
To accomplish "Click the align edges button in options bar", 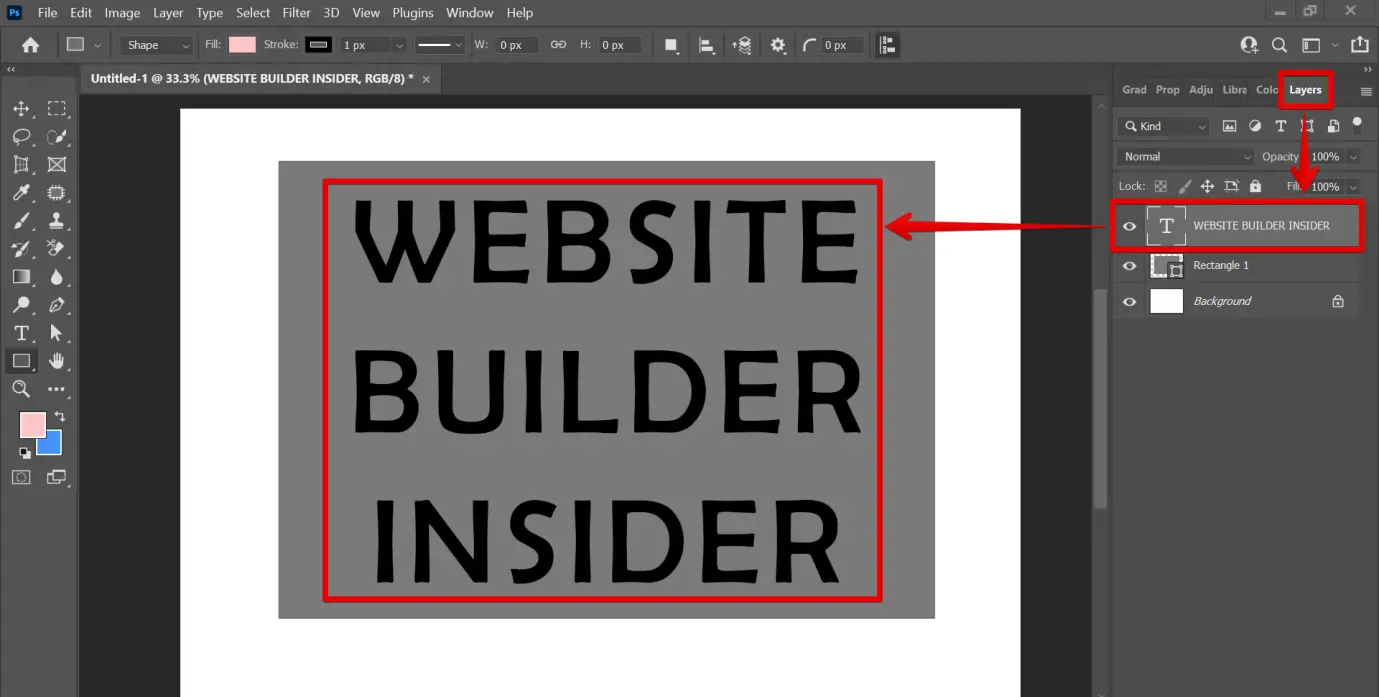I will point(886,44).
